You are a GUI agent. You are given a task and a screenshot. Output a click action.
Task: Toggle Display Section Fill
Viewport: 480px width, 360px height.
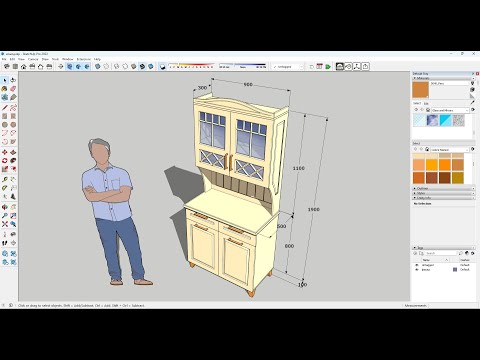coord(87,66)
